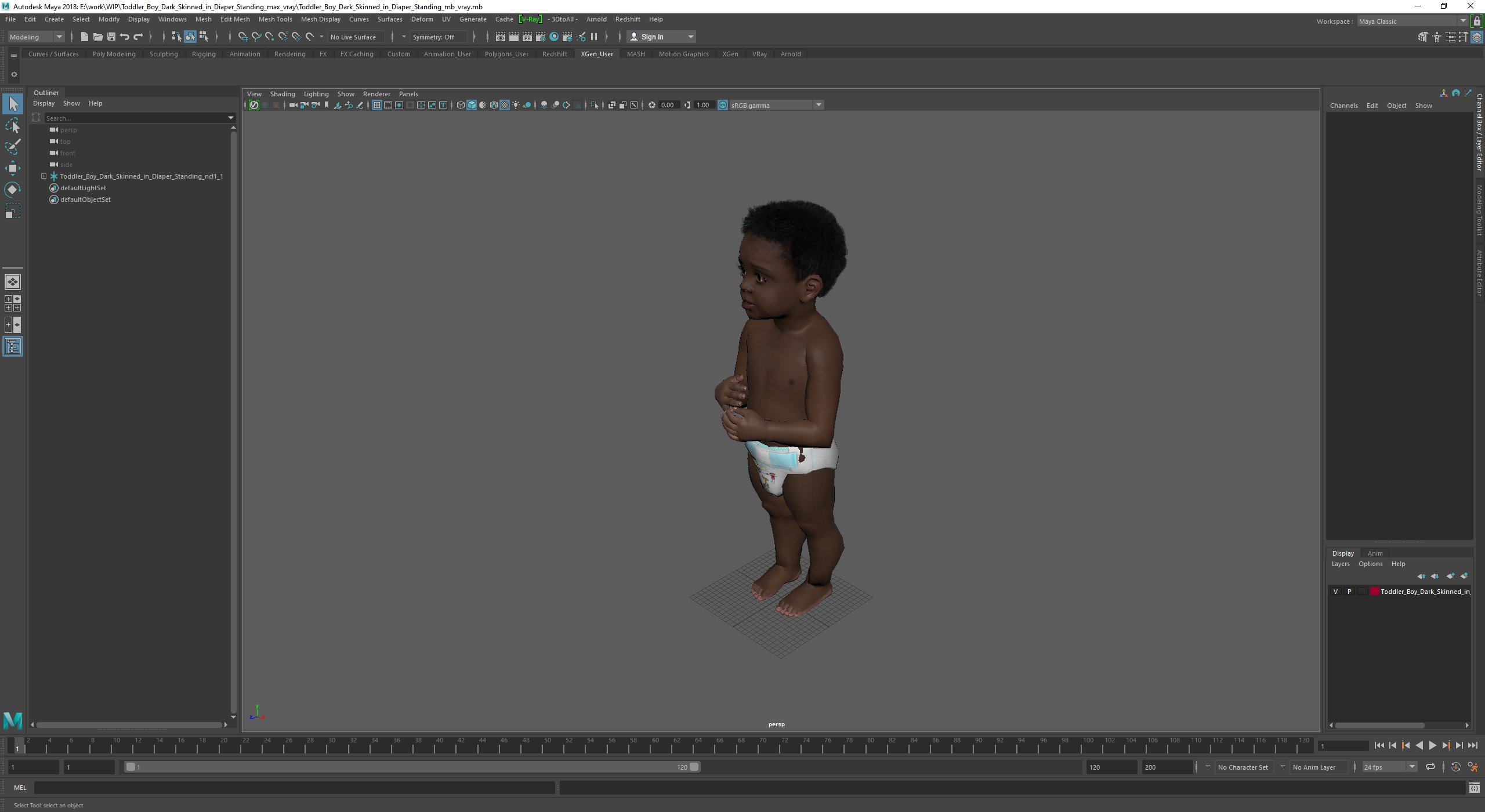
Task: Expand the Toddler_Boy_Dark_Skinned node in the Outliner
Action: [44, 176]
